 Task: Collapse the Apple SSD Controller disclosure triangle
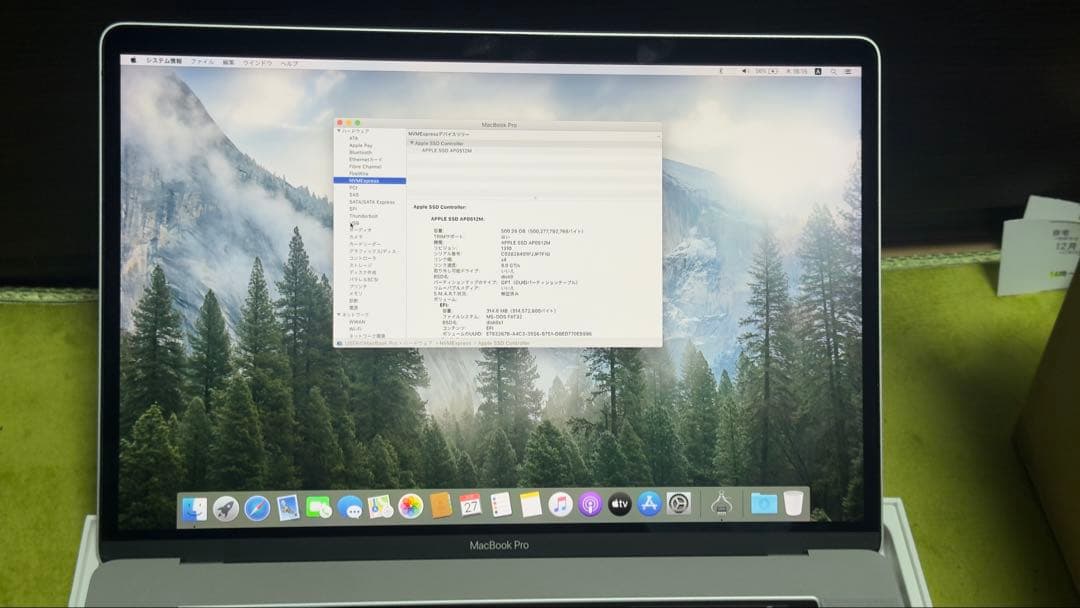(412, 142)
